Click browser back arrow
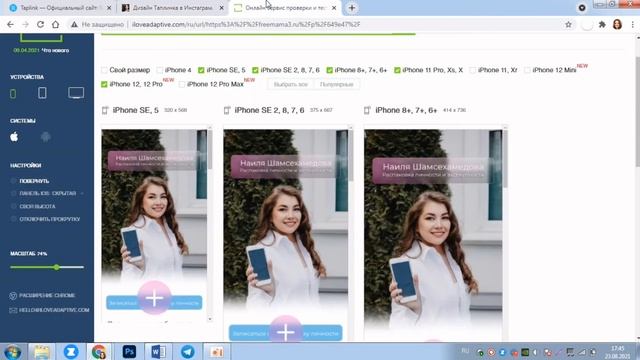The image size is (640, 360). click(11, 24)
